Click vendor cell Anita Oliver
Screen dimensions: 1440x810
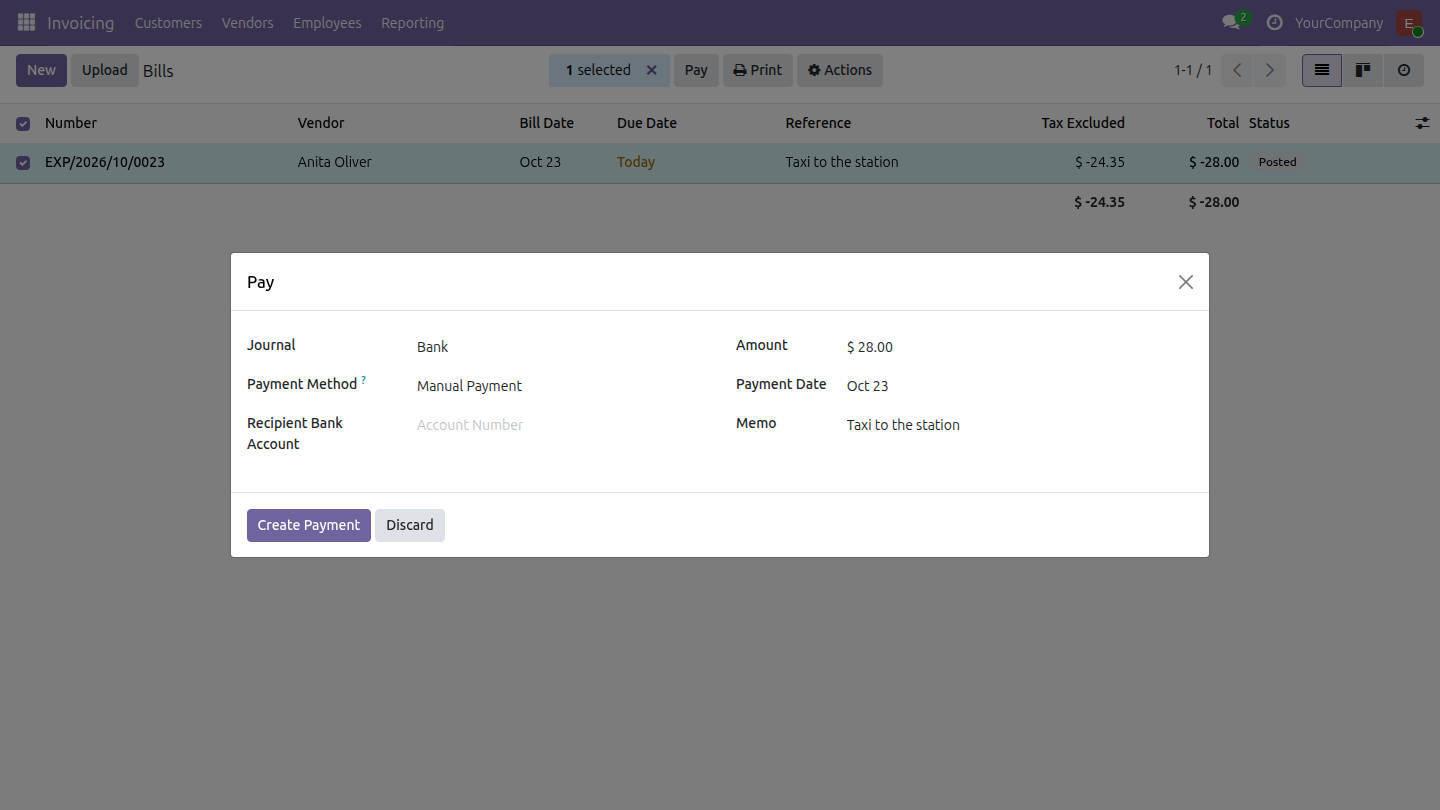[x=335, y=162]
